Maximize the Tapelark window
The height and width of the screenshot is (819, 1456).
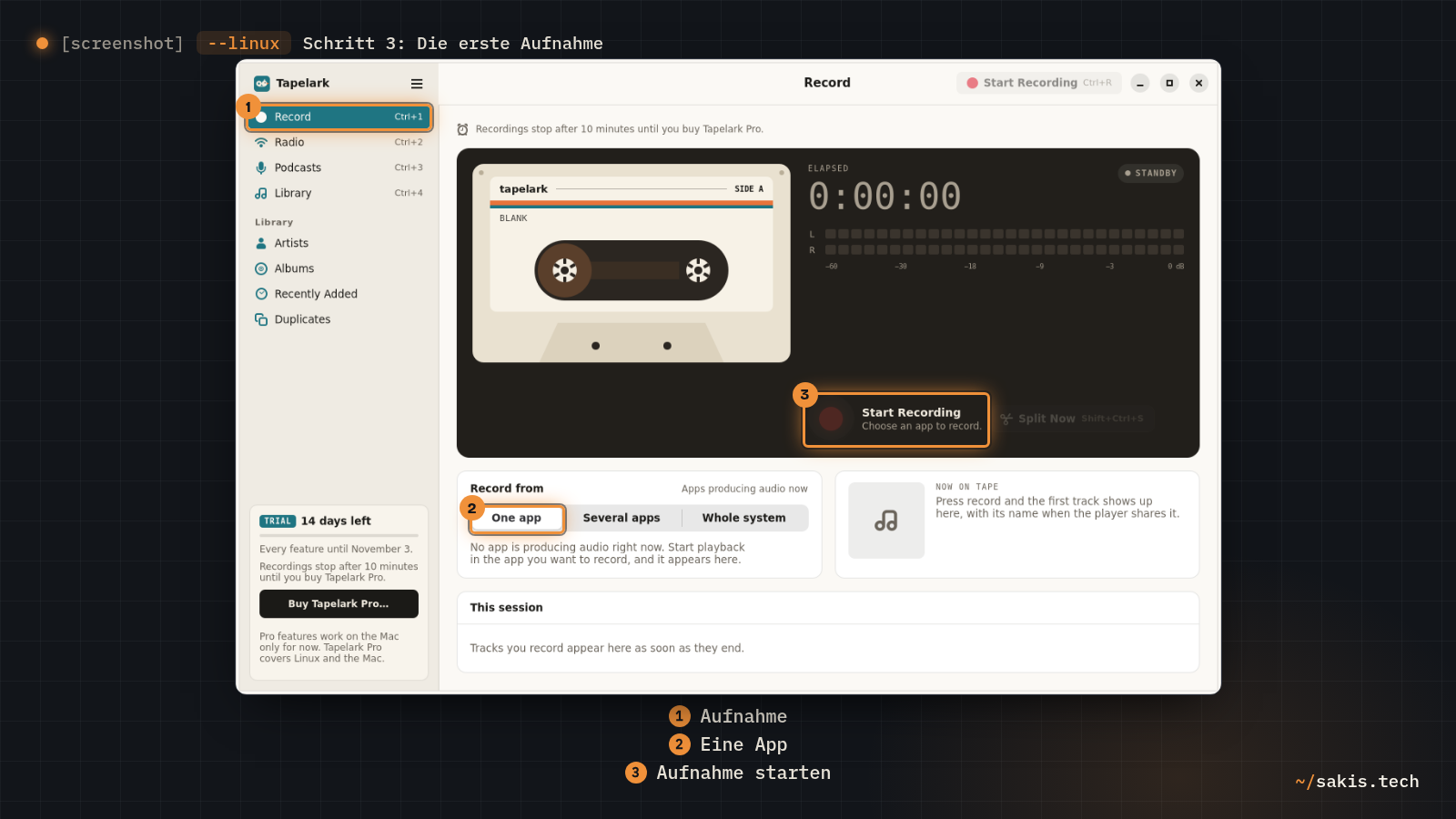[x=1169, y=83]
